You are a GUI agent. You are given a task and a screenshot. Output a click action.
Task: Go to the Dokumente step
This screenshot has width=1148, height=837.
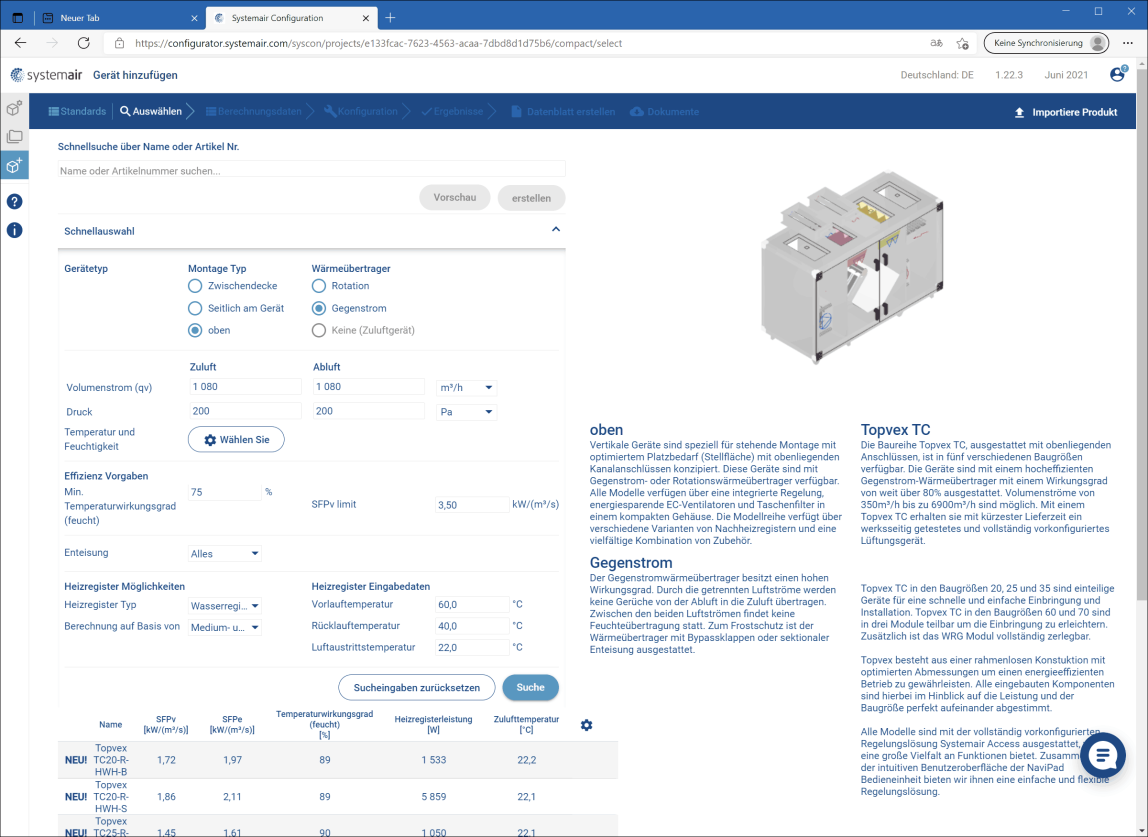(x=665, y=111)
